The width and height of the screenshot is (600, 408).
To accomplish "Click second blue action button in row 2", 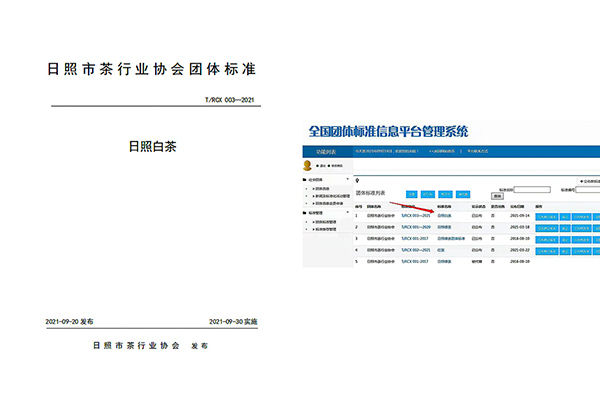I will pos(565,227).
